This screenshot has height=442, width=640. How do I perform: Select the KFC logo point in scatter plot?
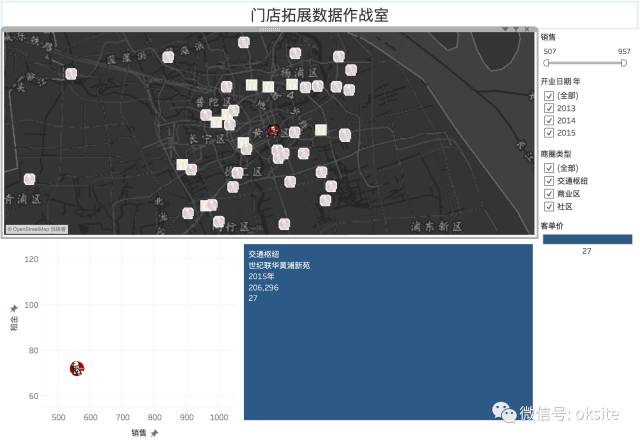click(x=77, y=368)
